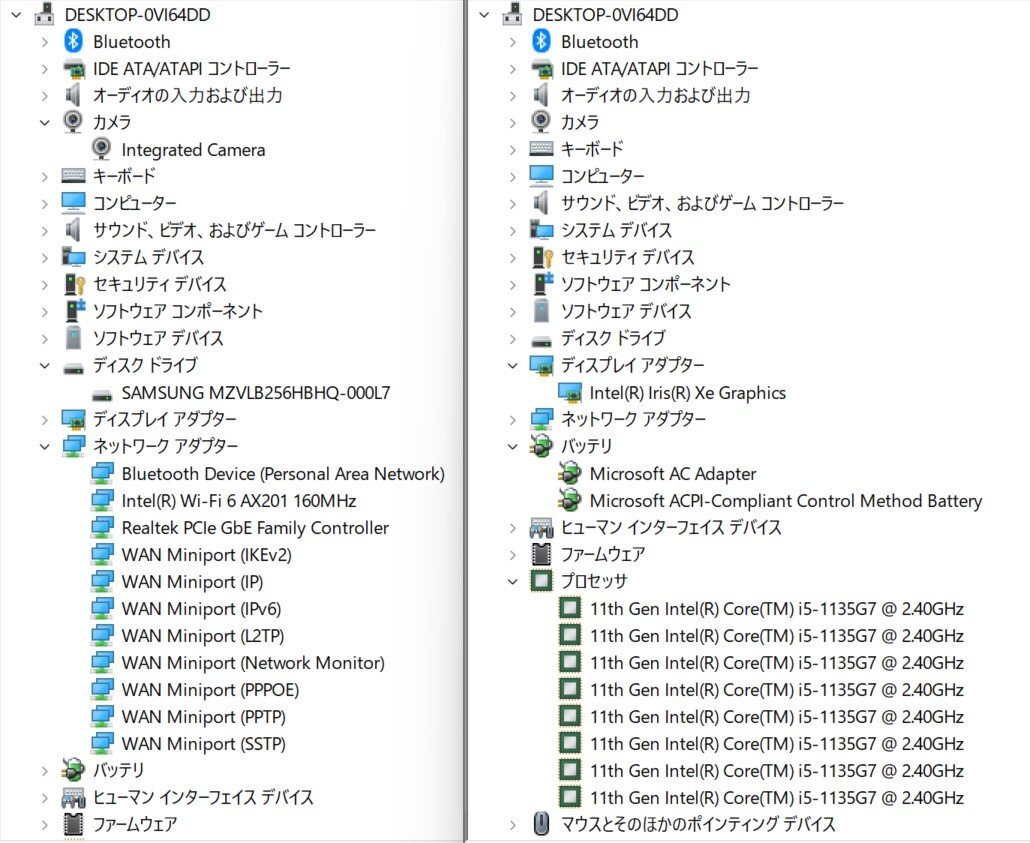Select SAMSUNG MZVLB256HBHQ-000L7 text

pos(256,393)
